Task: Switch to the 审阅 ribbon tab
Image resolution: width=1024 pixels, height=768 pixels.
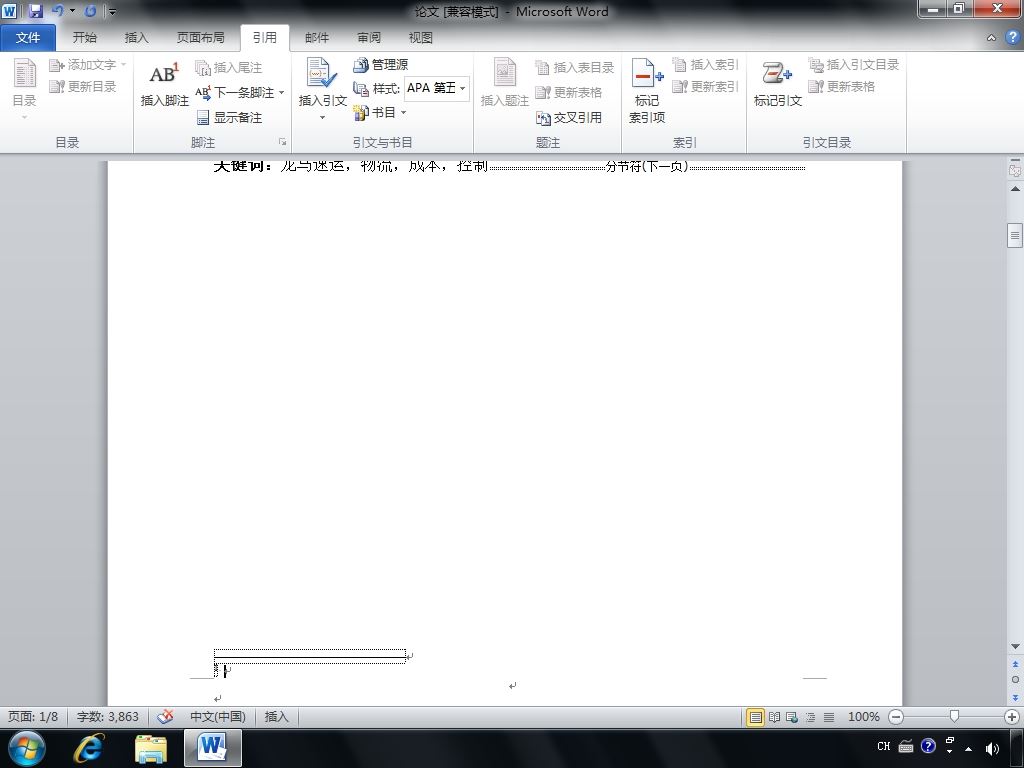Action: click(x=369, y=38)
